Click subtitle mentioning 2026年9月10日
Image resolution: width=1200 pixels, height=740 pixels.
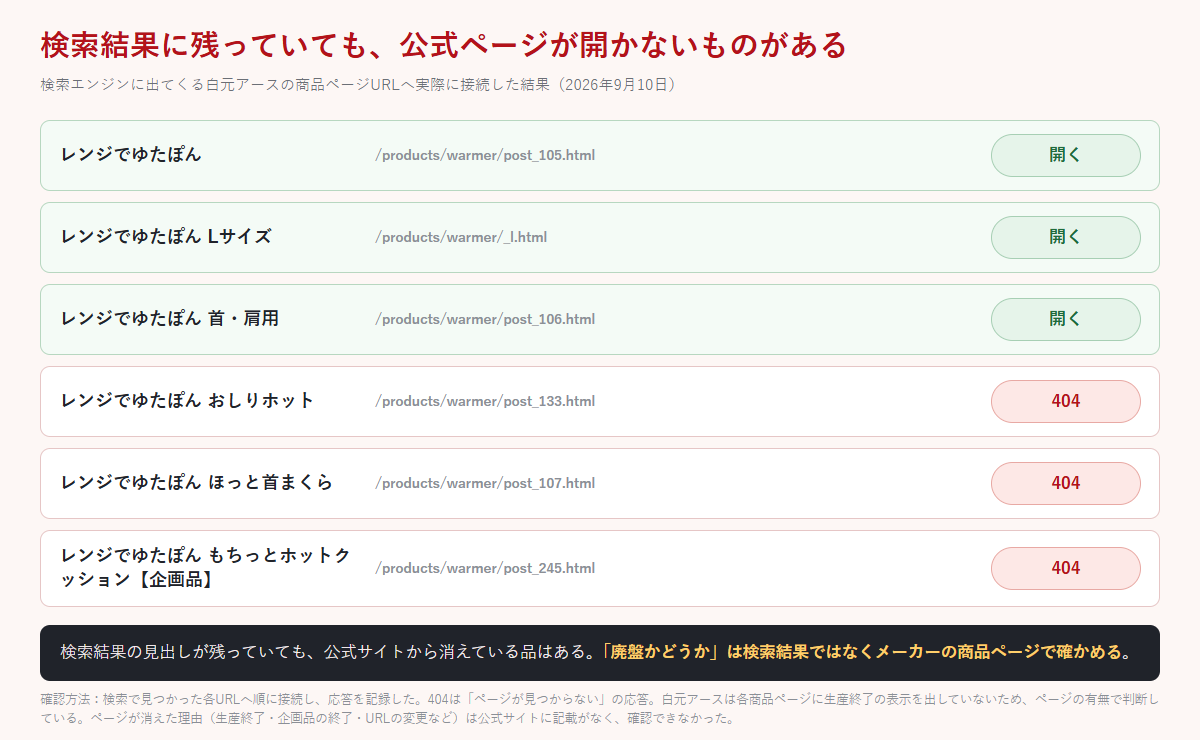(362, 85)
